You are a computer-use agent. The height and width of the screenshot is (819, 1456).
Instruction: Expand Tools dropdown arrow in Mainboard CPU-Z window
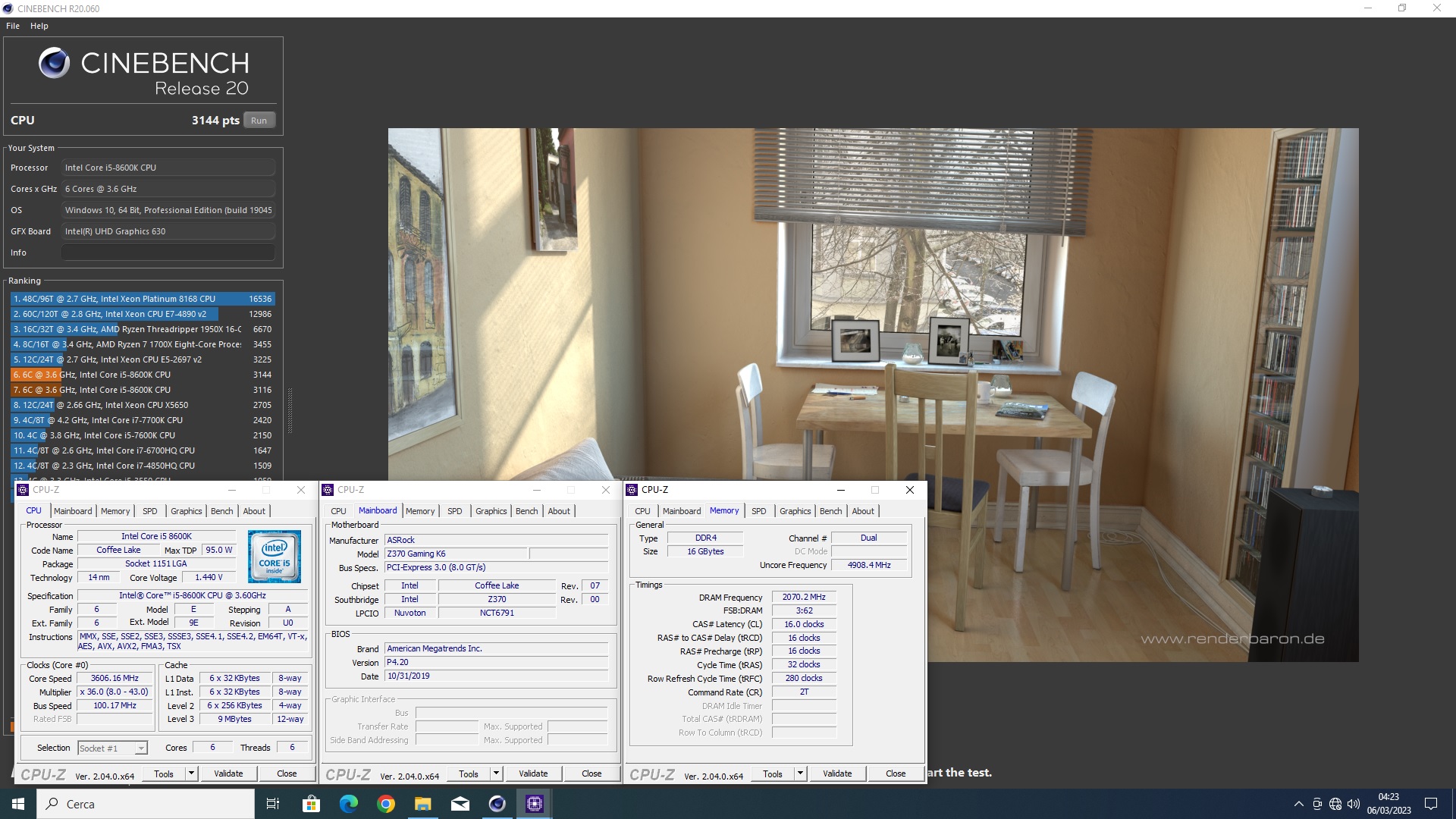coord(496,773)
